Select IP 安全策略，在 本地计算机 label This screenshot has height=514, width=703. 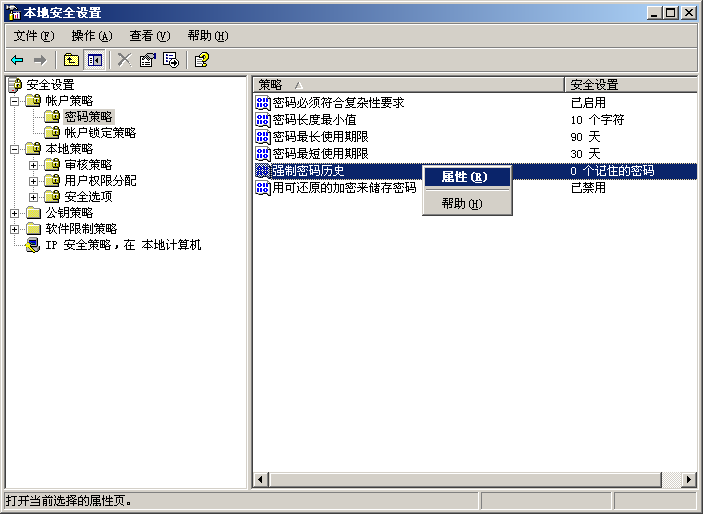123,245
